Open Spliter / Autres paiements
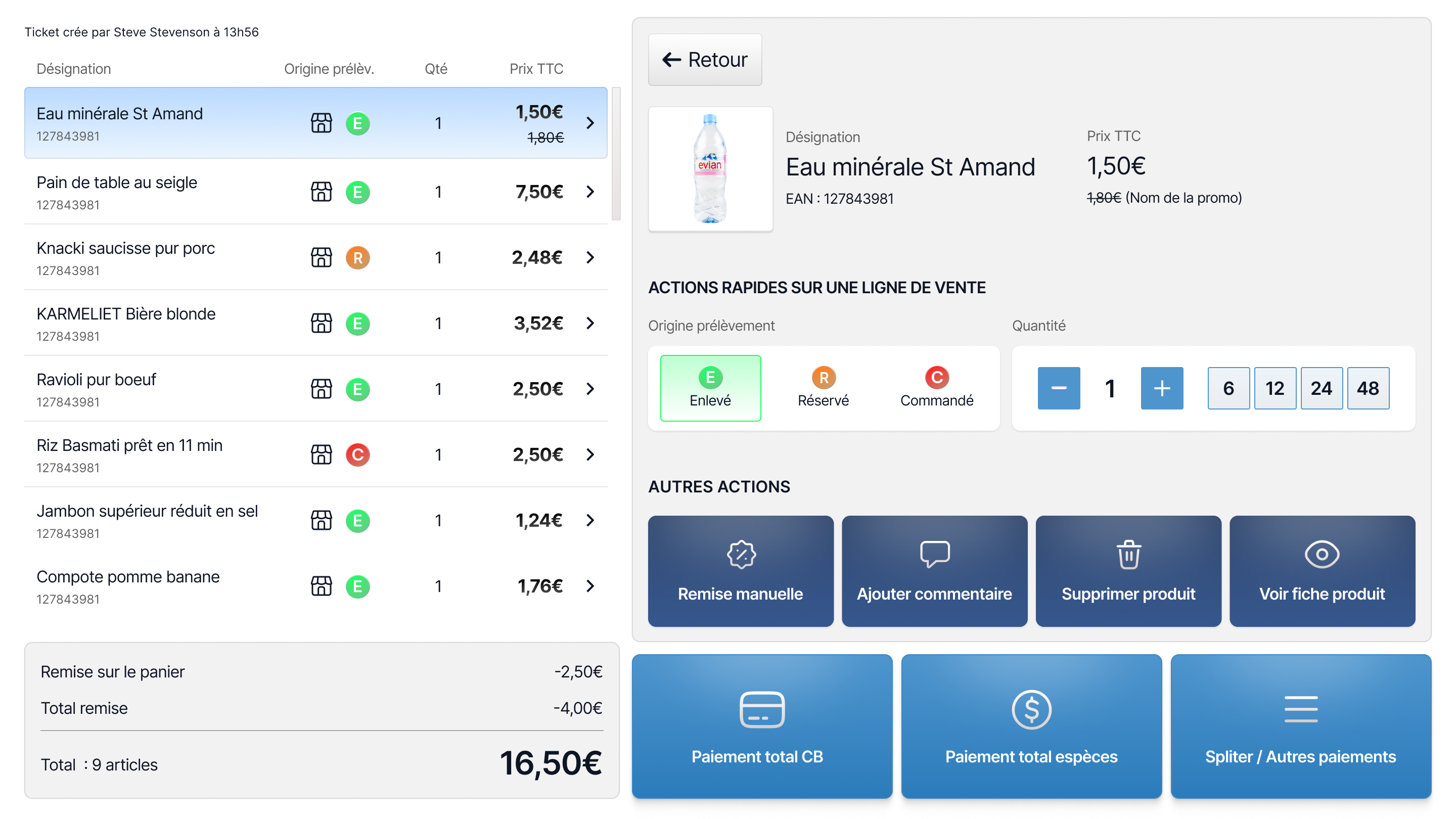The height and width of the screenshot is (819, 1456). [1300, 726]
